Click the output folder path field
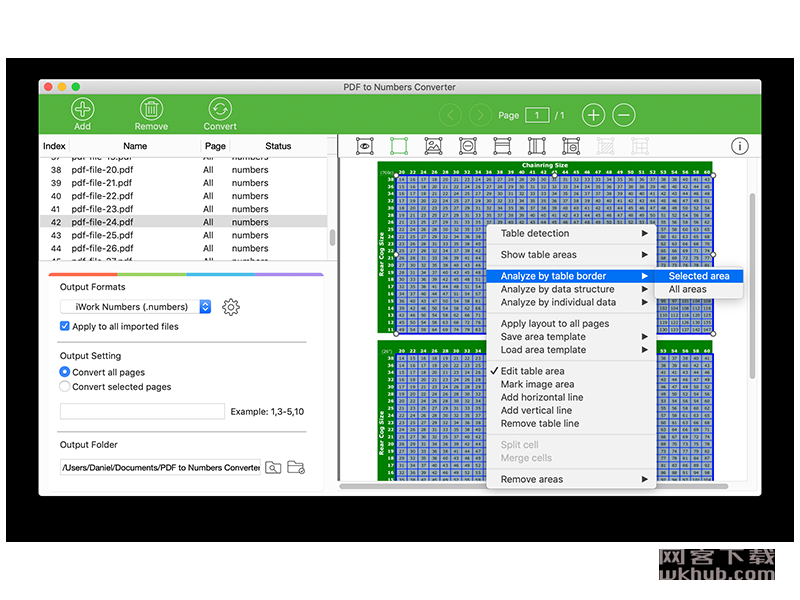Image resolution: width=800 pixels, height=600 pixels. click(160, 467)
